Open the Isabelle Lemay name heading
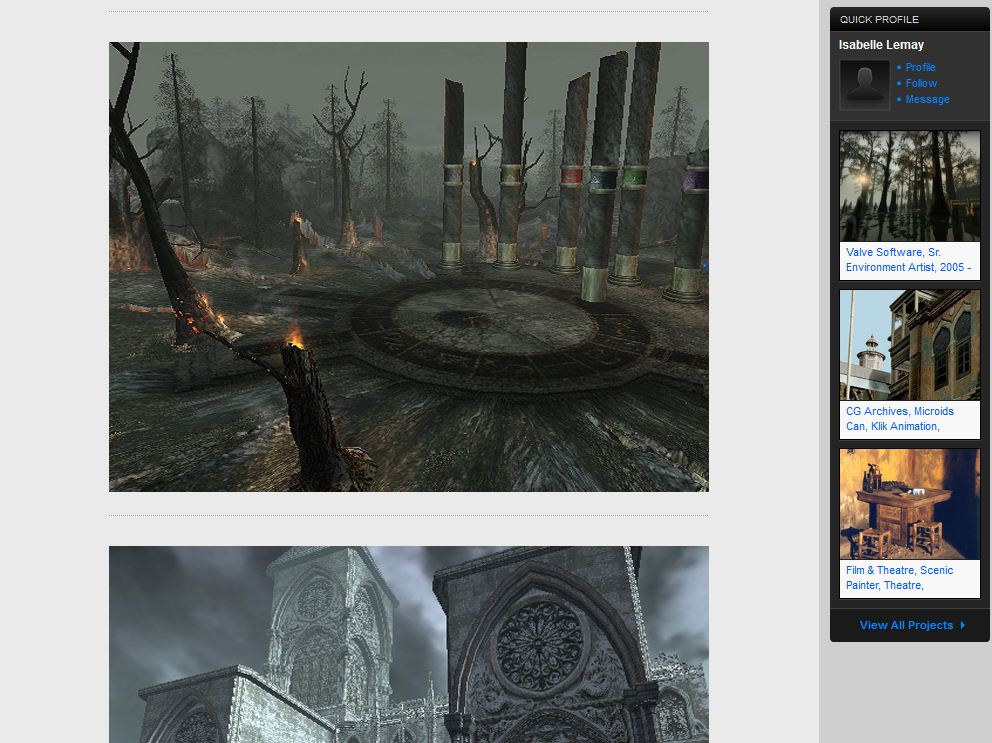Viewport: 992px width, 743px height. click(x=881, y=45)
